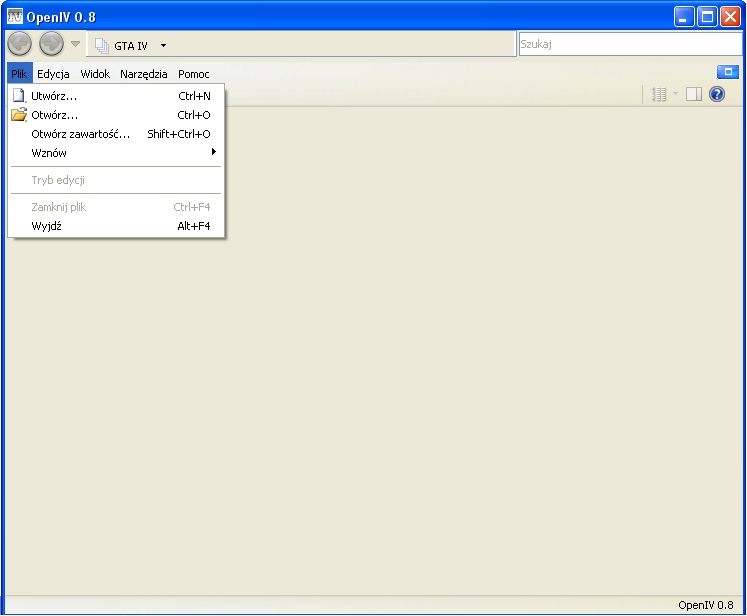747x616 pixels.
Task: Open the Widok menu
Action: 95,74
